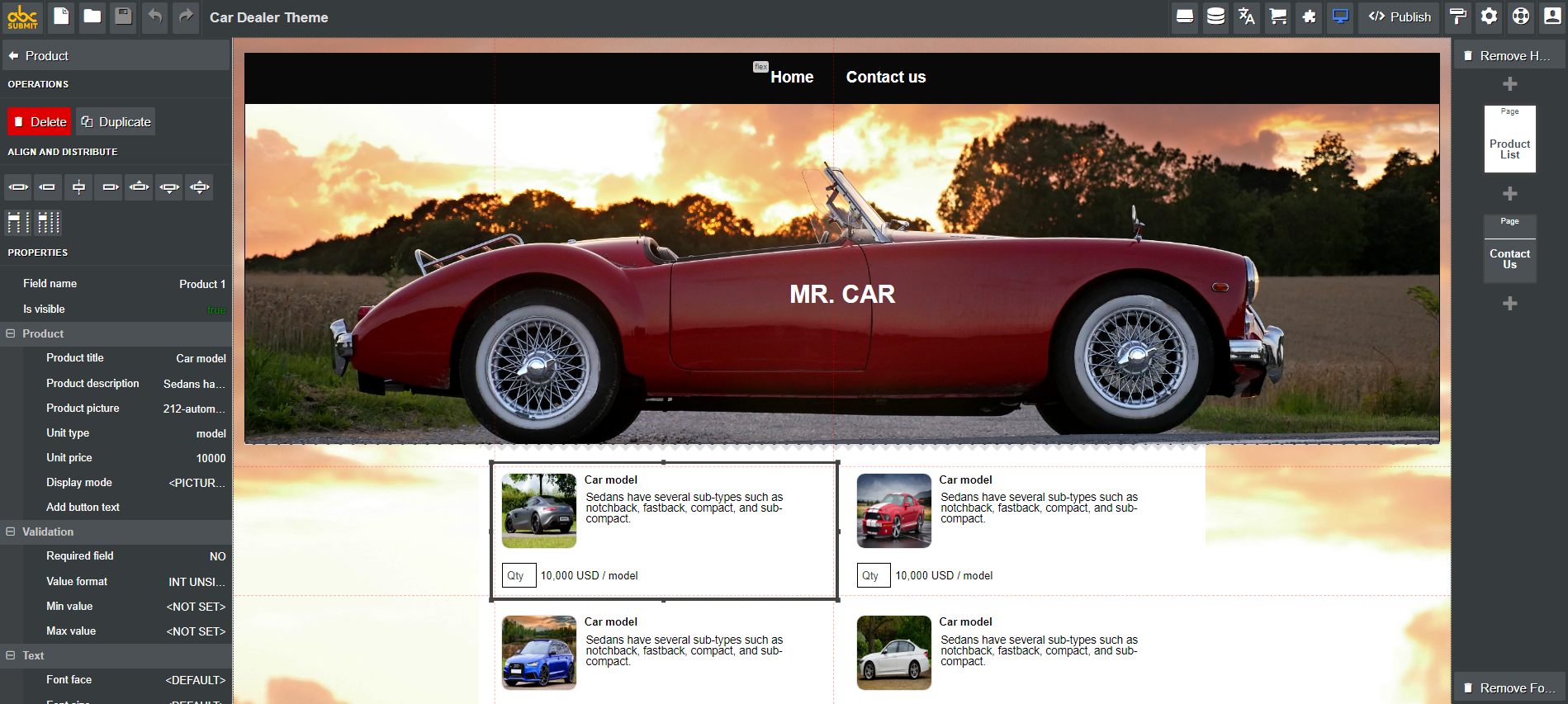Open a project with the folder icon

pos(92,17)
